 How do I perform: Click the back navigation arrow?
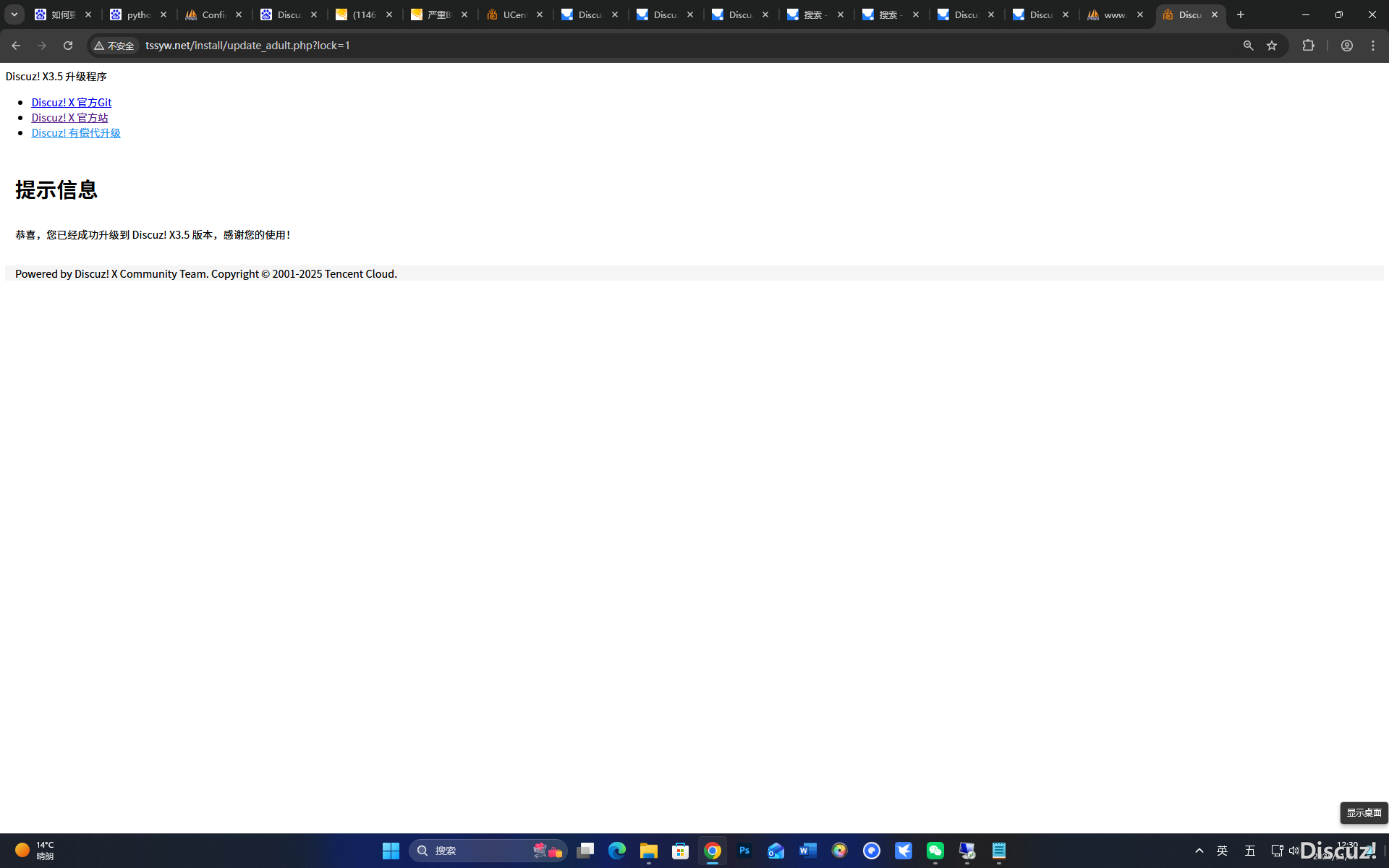pyautogui.click(x=16, y=46)
